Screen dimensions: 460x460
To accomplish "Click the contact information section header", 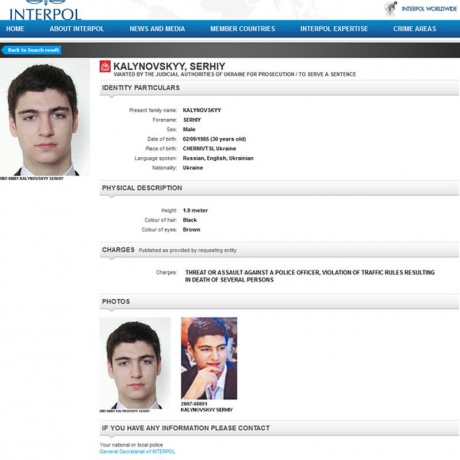I will (279, 428).
